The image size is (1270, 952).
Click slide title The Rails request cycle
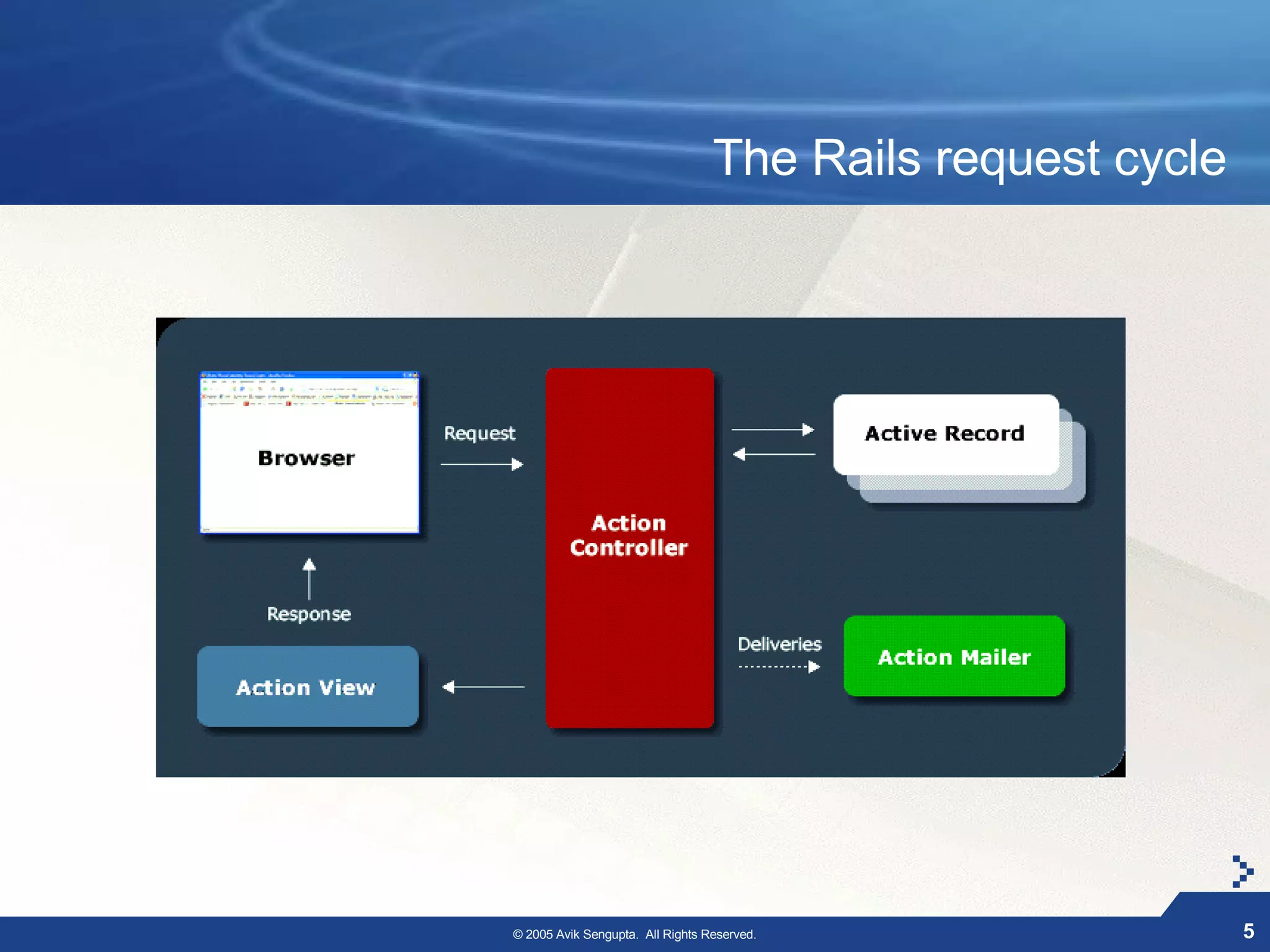[969, 158]
